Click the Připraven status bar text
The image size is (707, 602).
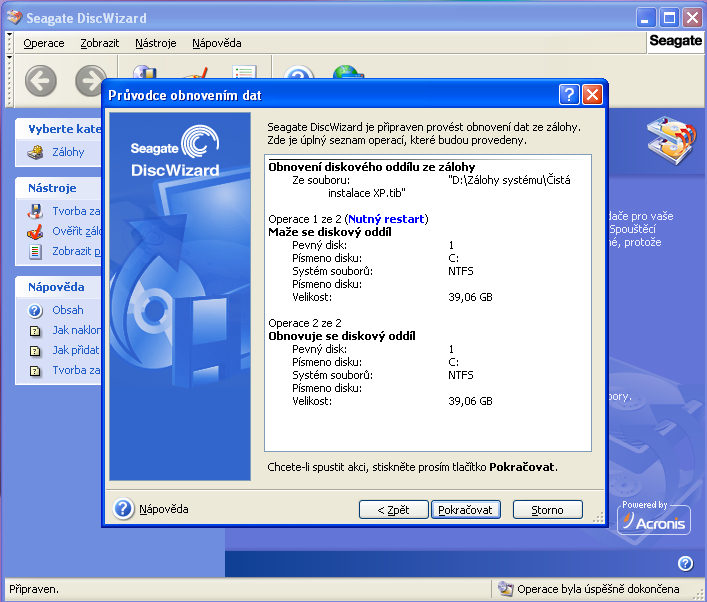pyautogui.click(x=34, y=589)
